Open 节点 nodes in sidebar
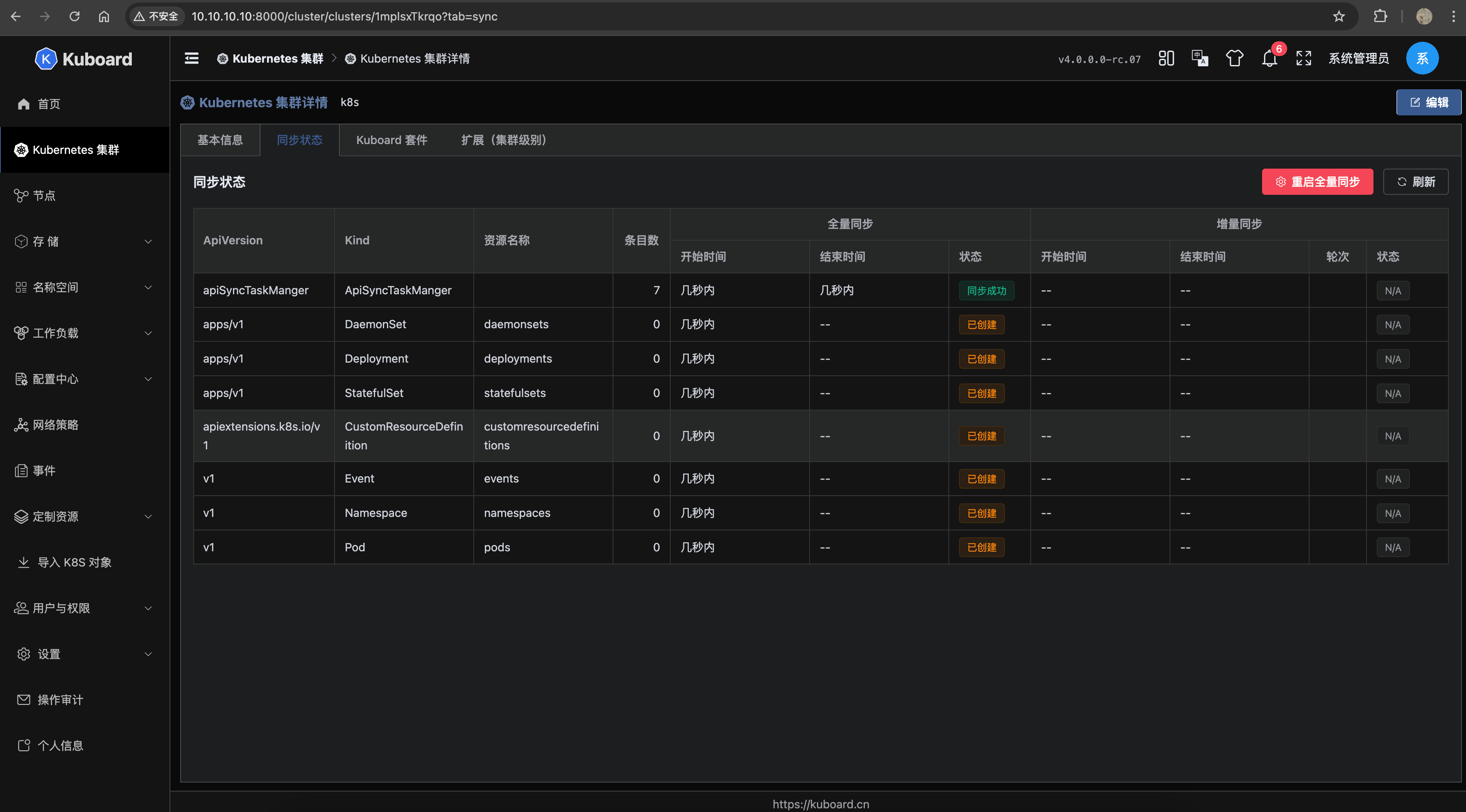 [x=85, y=196]
